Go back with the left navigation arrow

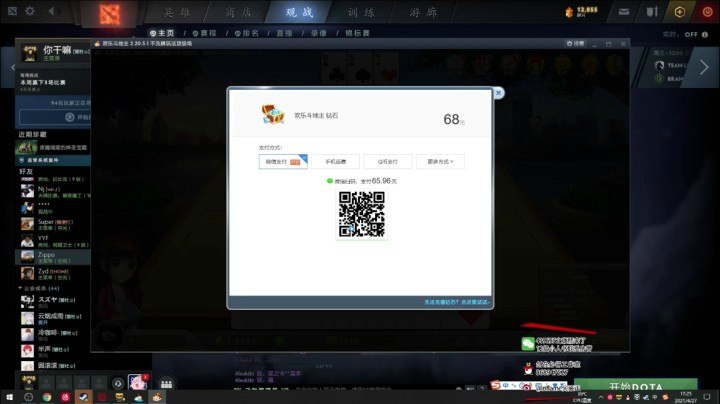coord(51,11)
